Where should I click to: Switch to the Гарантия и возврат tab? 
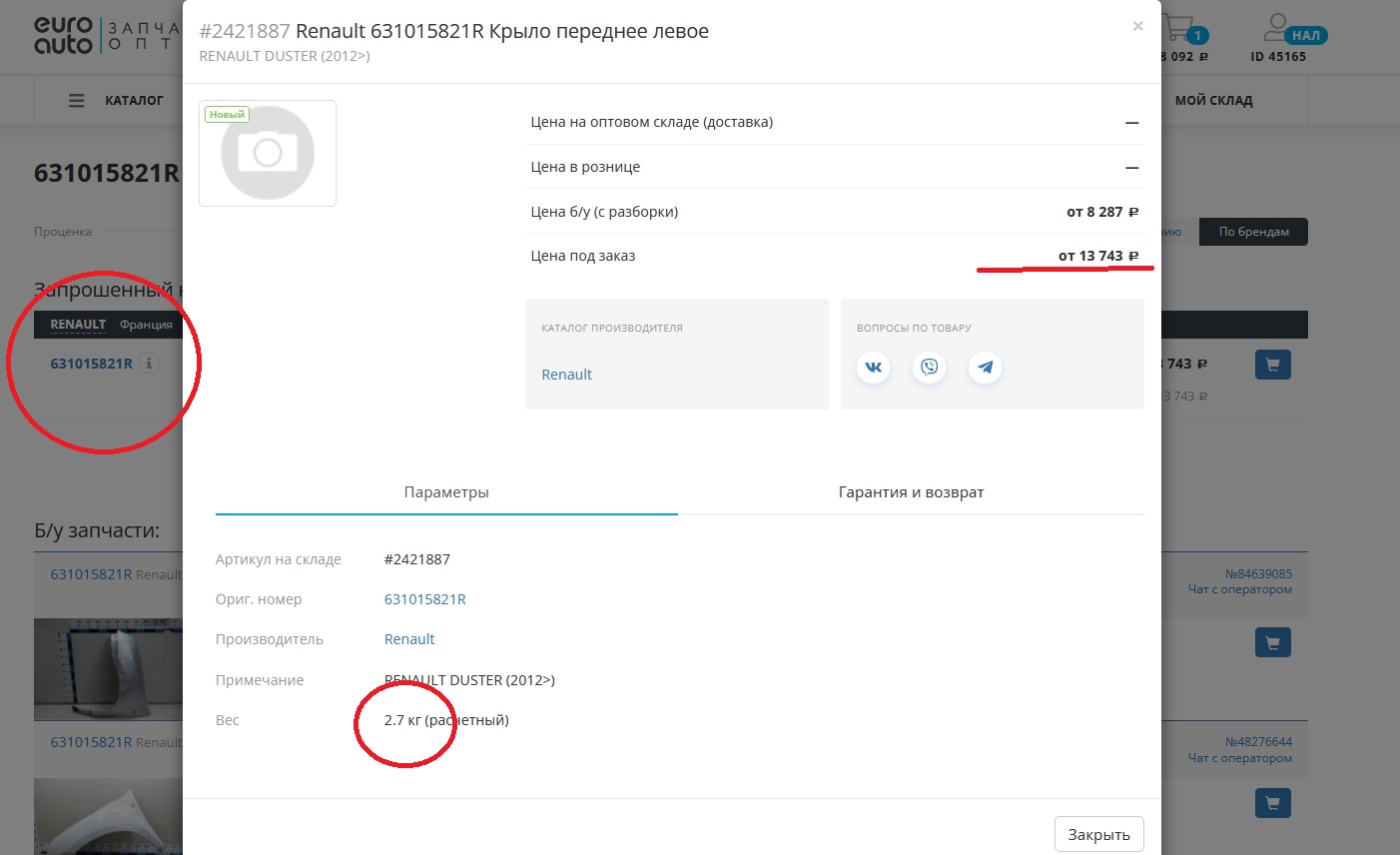(x=911, y=492)
